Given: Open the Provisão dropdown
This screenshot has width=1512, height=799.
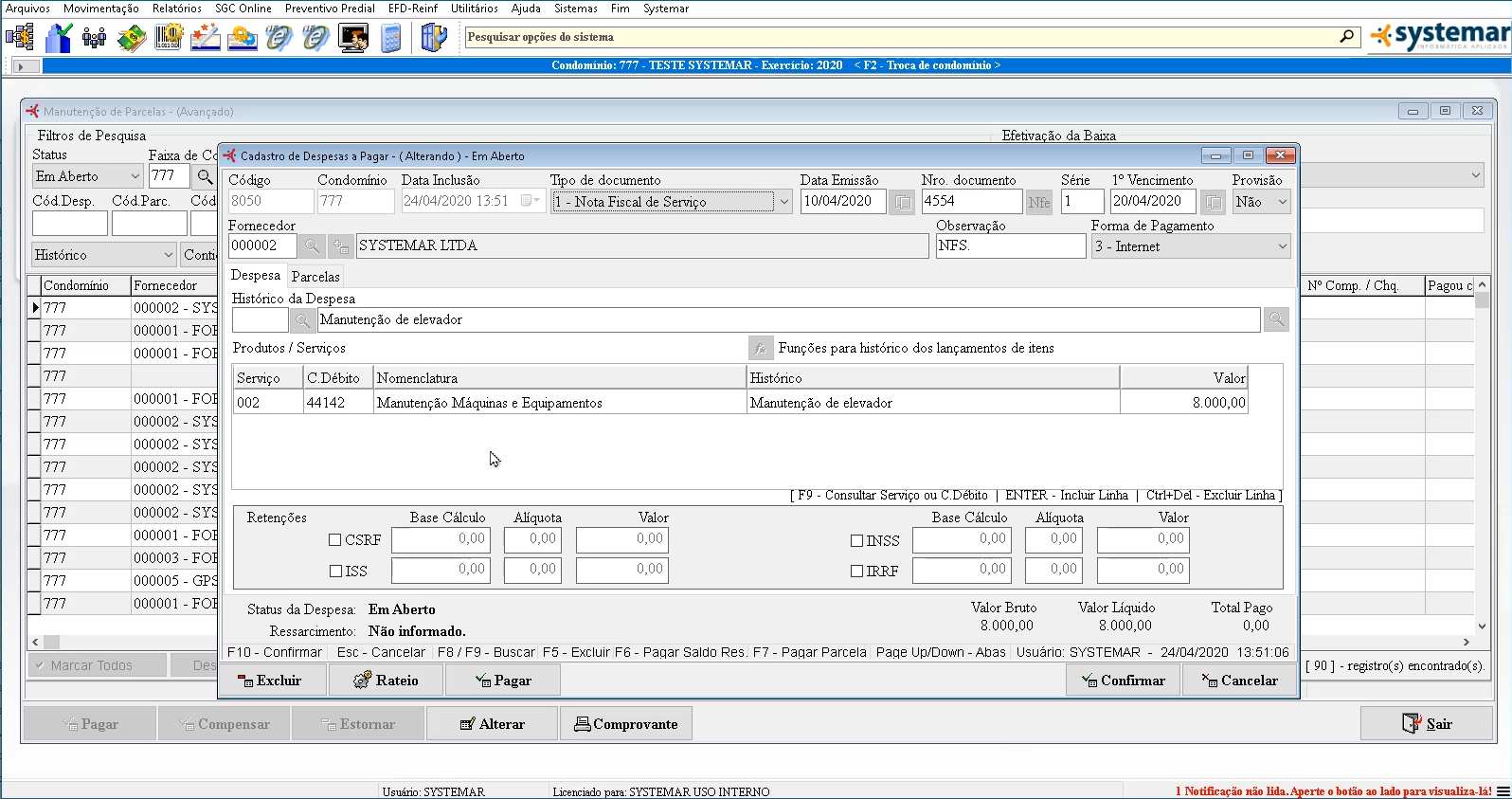Looking at the screenshot, I should click(x=1282, y=202).
